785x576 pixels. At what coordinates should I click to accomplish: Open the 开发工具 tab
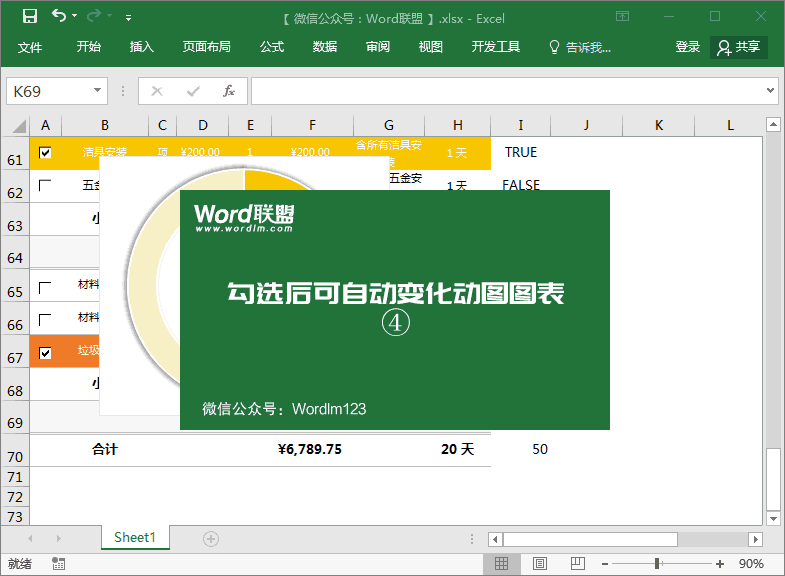tap(496, 47)
